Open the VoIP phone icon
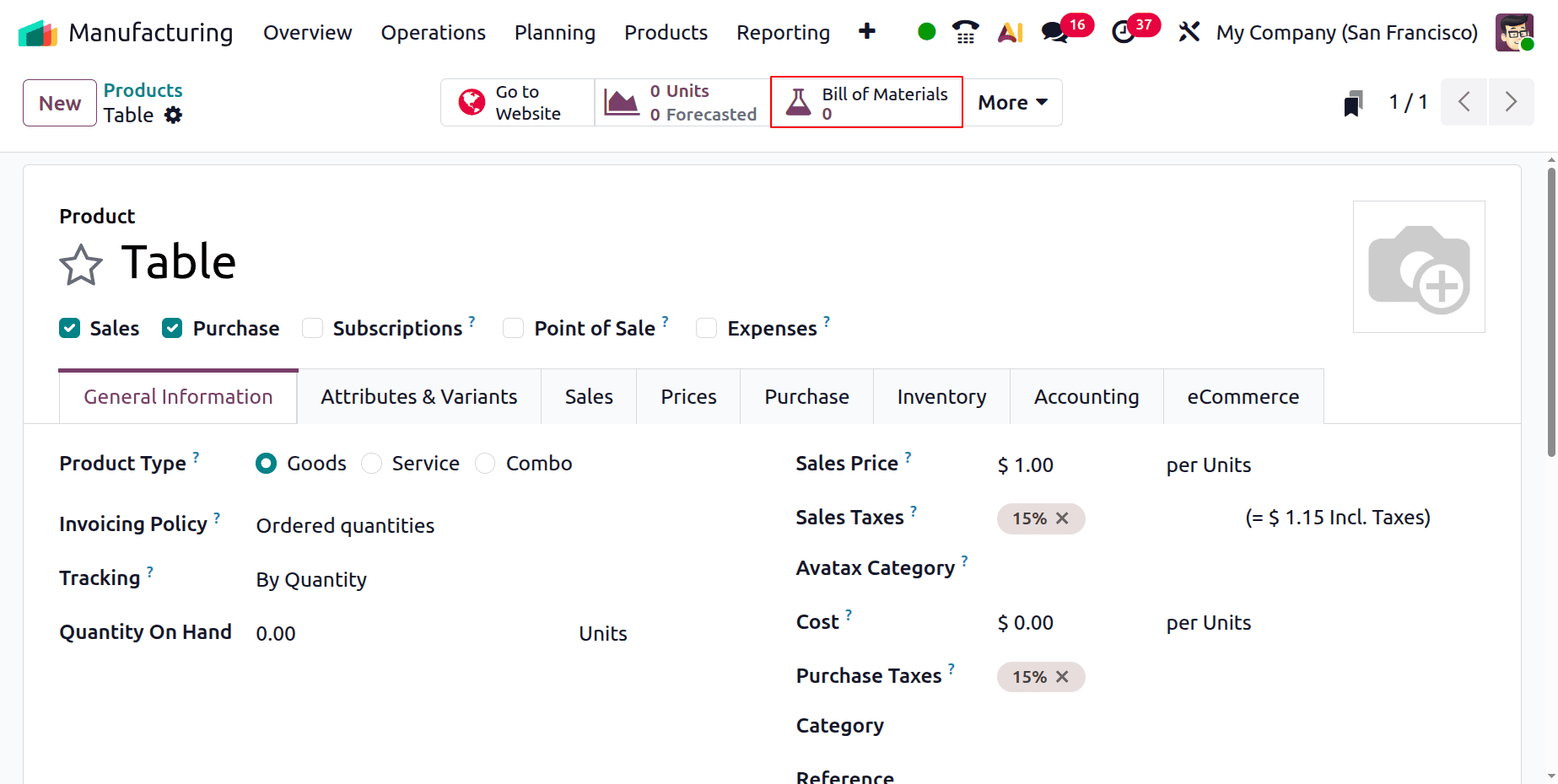Image resolution: width=1558 pixels, height=784 pixels. 966,32
